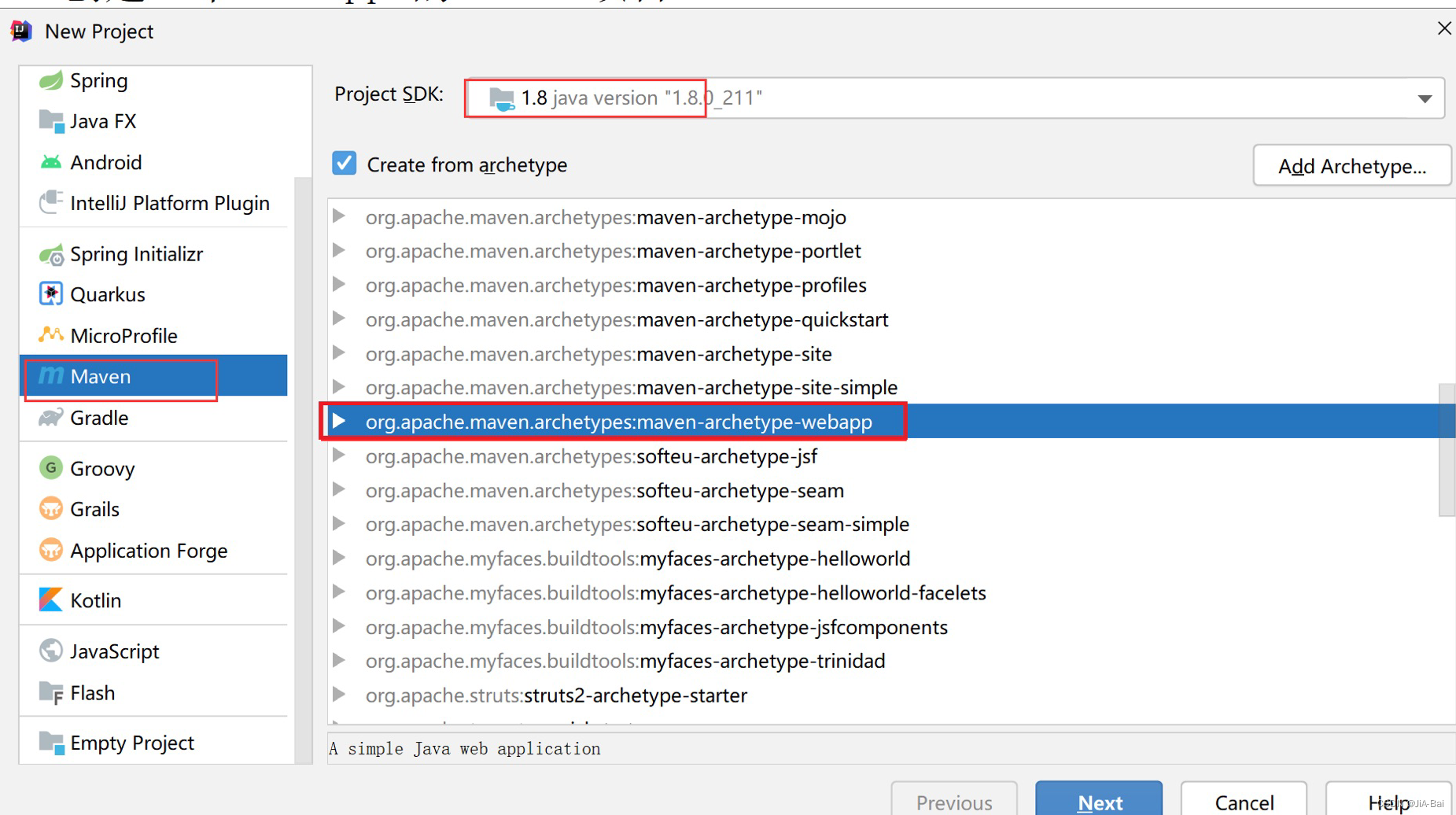Image resolution: width=1456 pixels, height=815 pixels.
Task: Expand maven-archetype-portlet node
Action: pos(339,250)
